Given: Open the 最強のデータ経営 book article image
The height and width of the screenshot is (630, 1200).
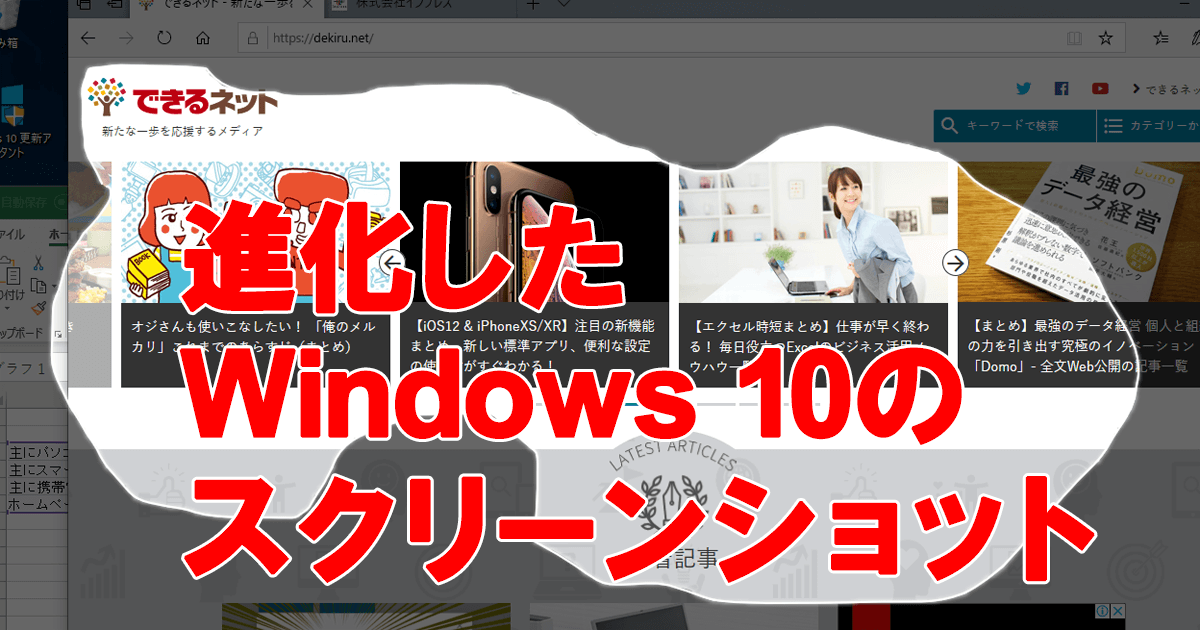Looking at the screenshot, I should 1079,232.
